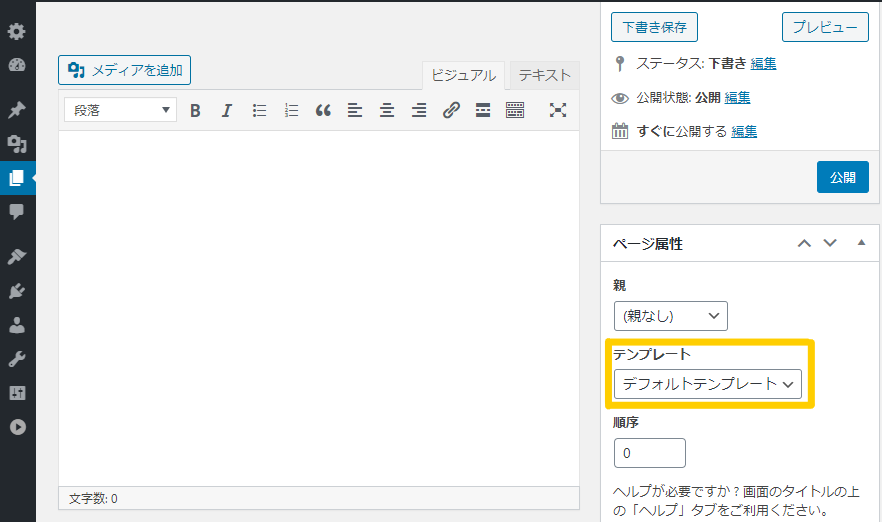Switch to the ビジュアル editor tab
This screenshot has height=522, width=882.
point(464,75)
